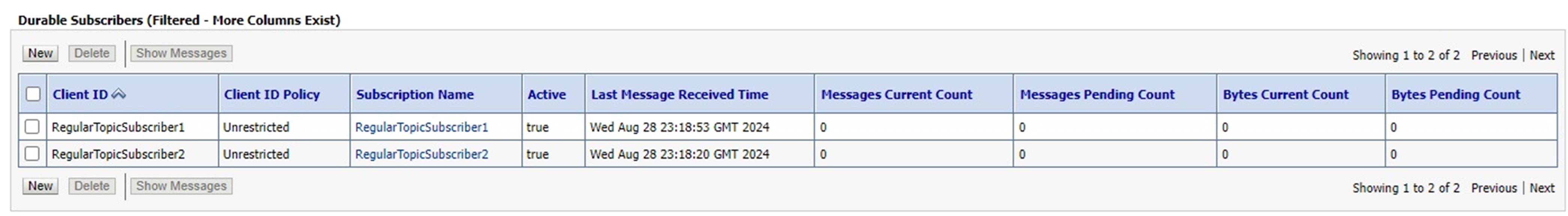The width and height of the screenshot is (1568, 216).
Task: Sort by Client ID Policy column header
Action: point(272,94)
